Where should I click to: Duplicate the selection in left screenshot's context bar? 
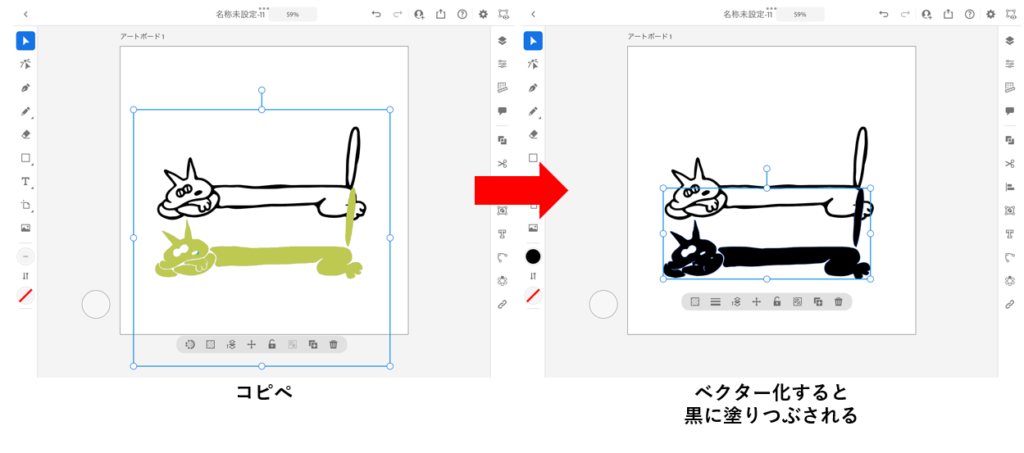tap(313, 344)
